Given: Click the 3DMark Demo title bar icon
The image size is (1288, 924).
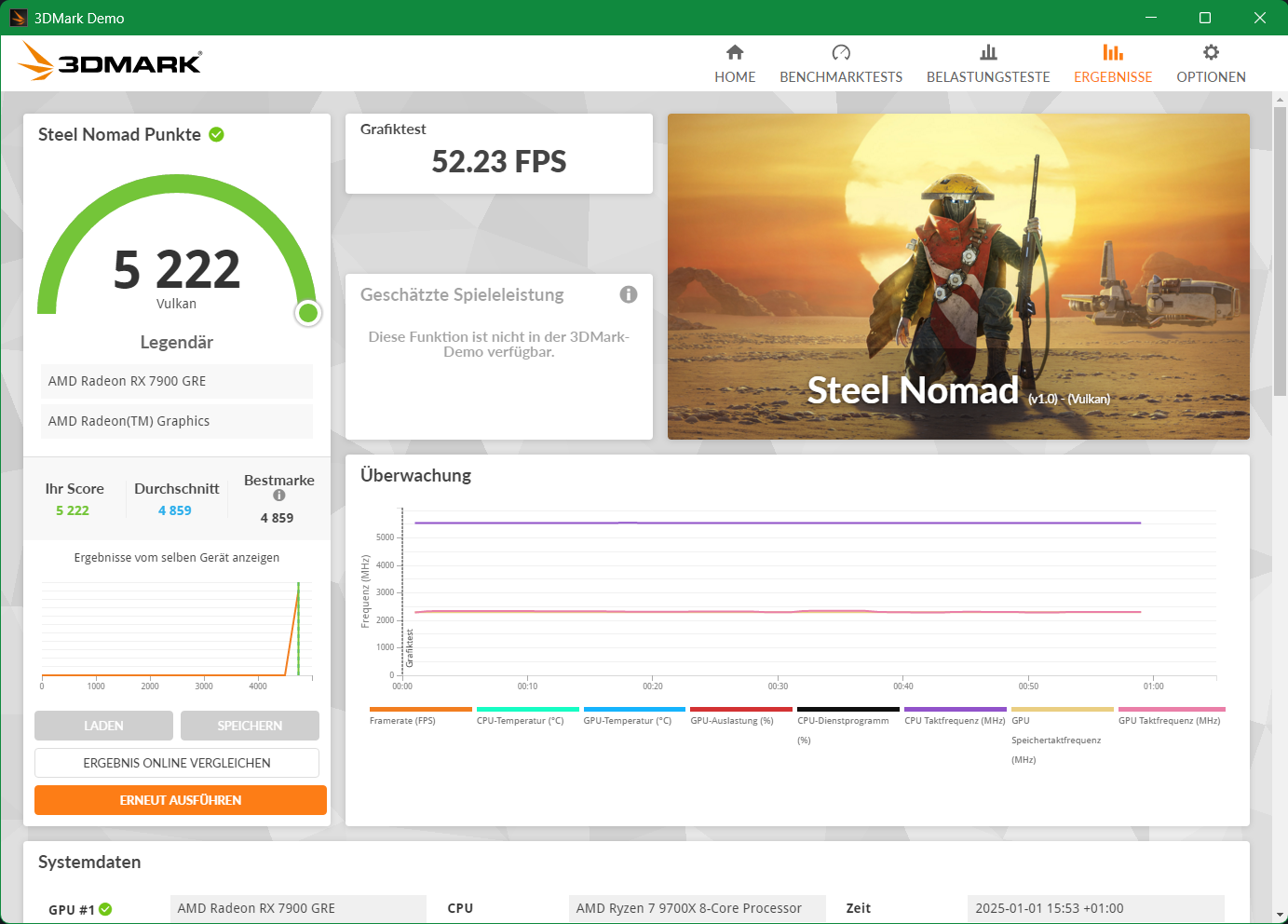Looking at the screenshot, I should coord(18,18).
